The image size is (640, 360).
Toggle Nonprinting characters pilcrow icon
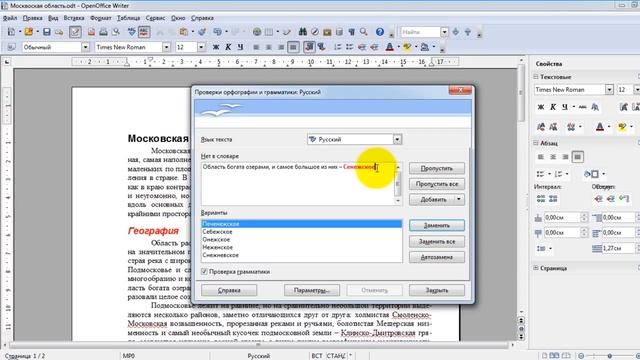click(351, 32)
